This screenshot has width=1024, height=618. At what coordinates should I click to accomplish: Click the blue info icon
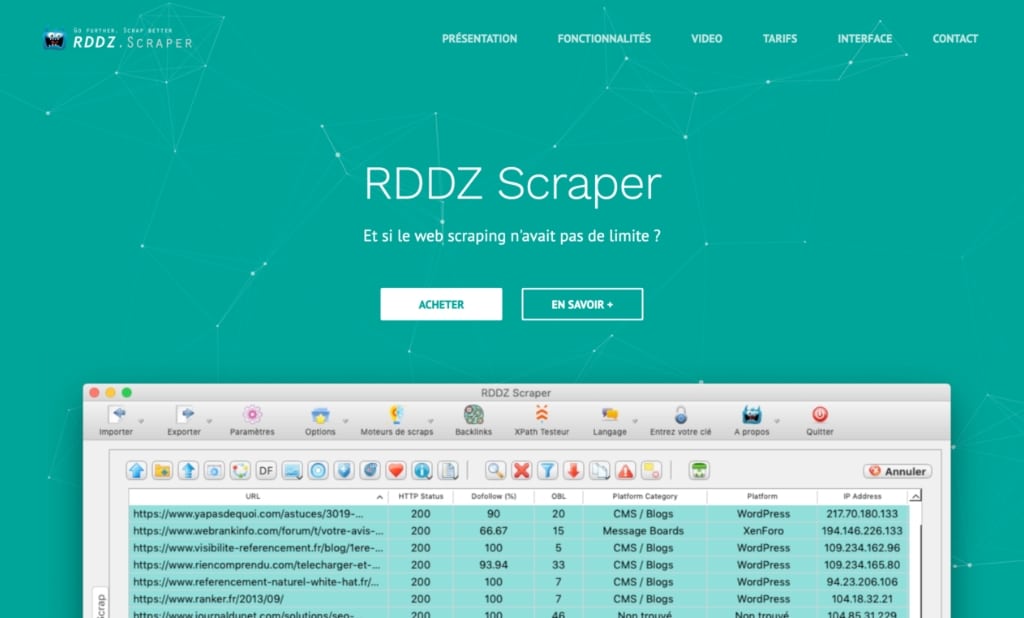coord(422,470)
